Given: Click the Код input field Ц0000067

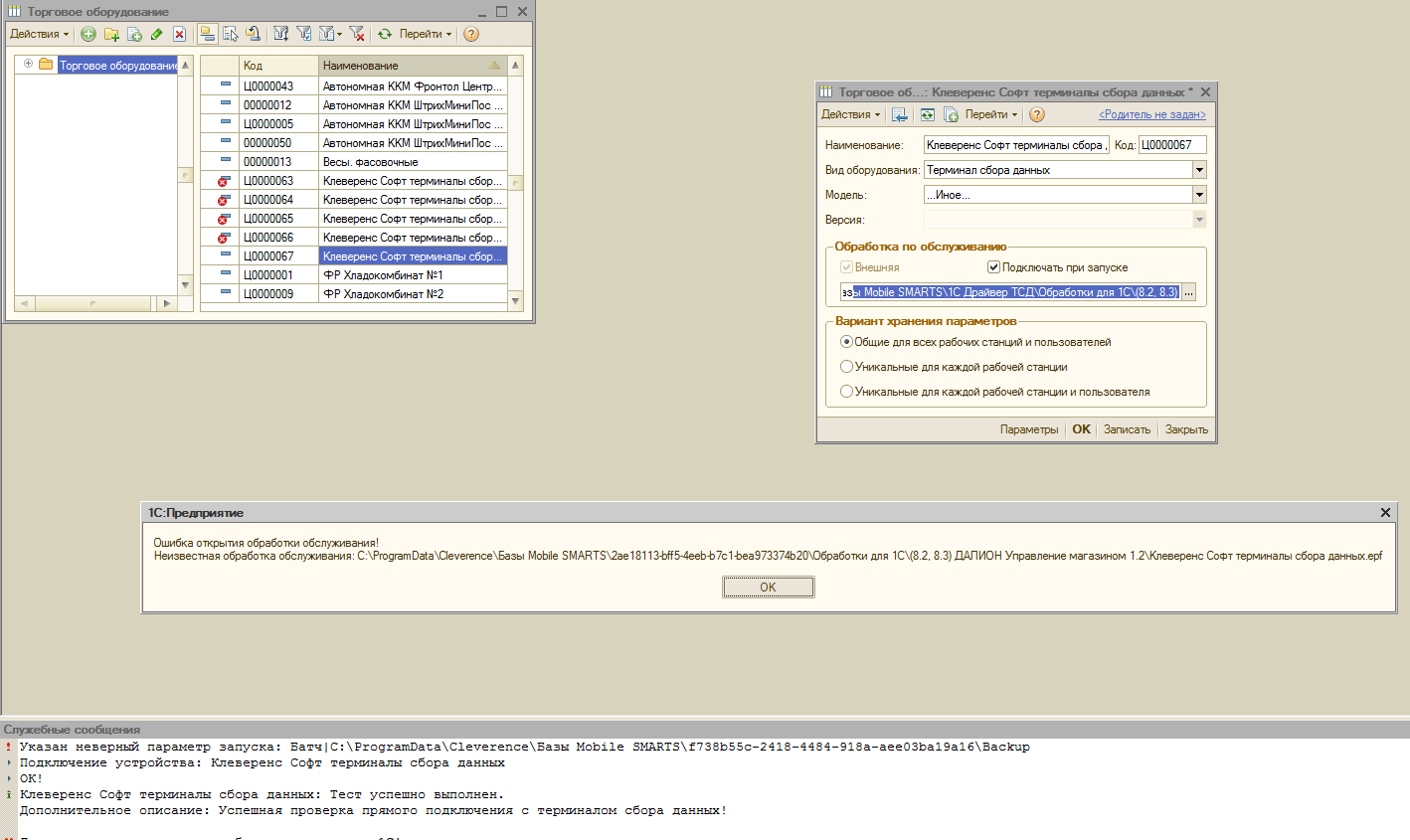Looking at the screenshot, I should click(x=1172, y=145).
